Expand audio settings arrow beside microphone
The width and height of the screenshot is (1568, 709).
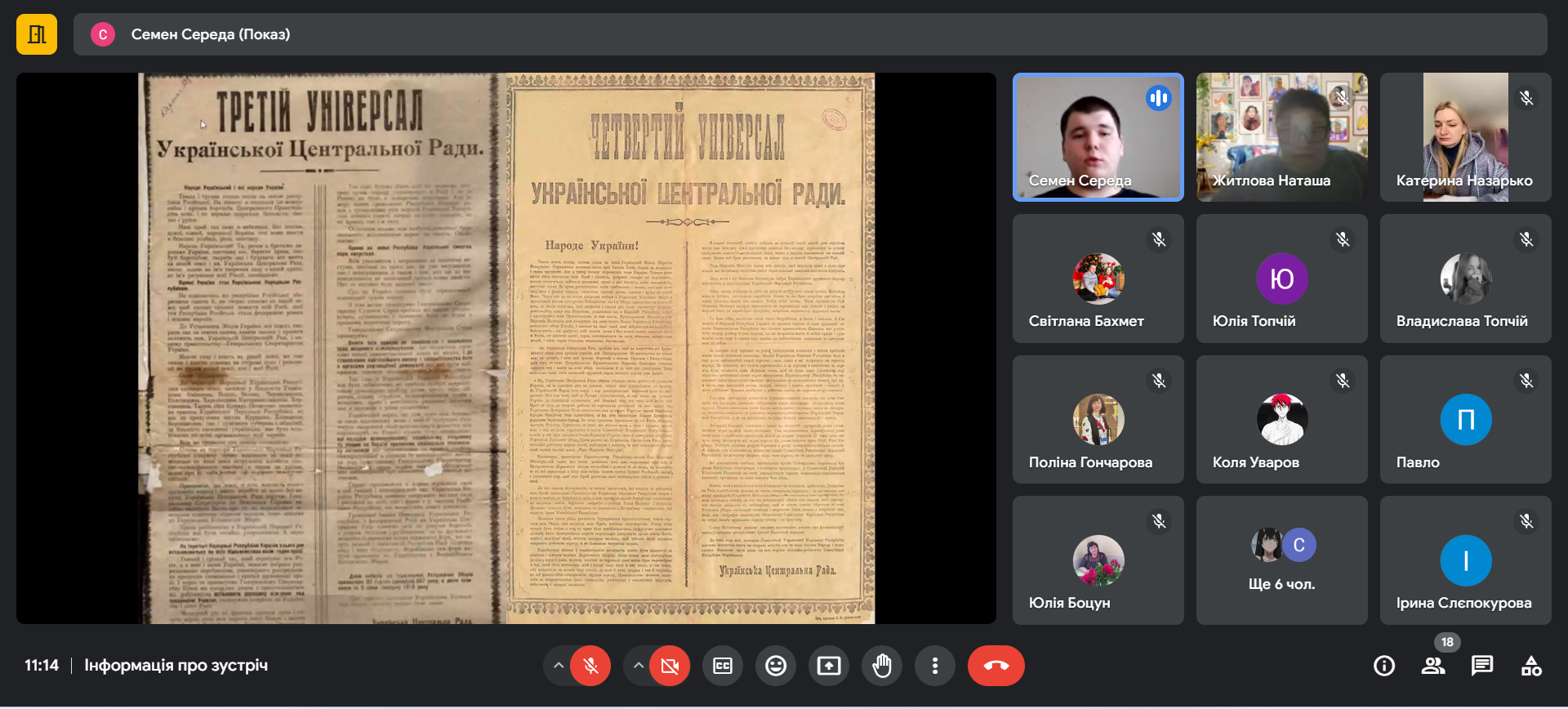click(559, 666)
